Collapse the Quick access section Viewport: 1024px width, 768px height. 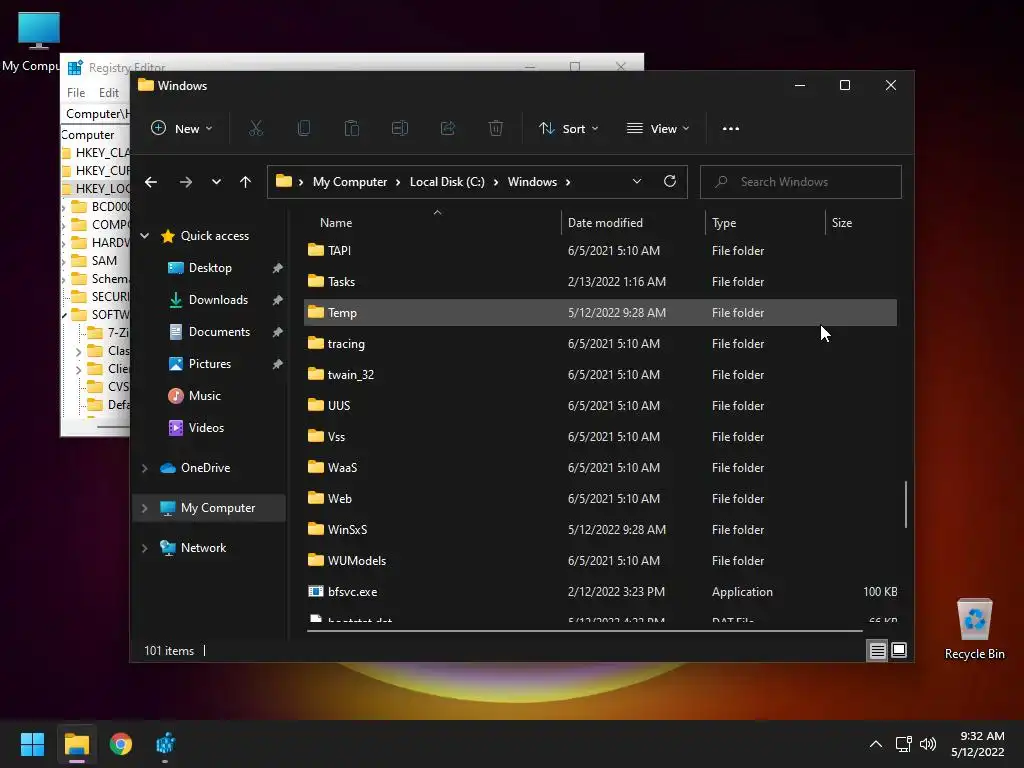pyautogui.click(x=145, y=236)
